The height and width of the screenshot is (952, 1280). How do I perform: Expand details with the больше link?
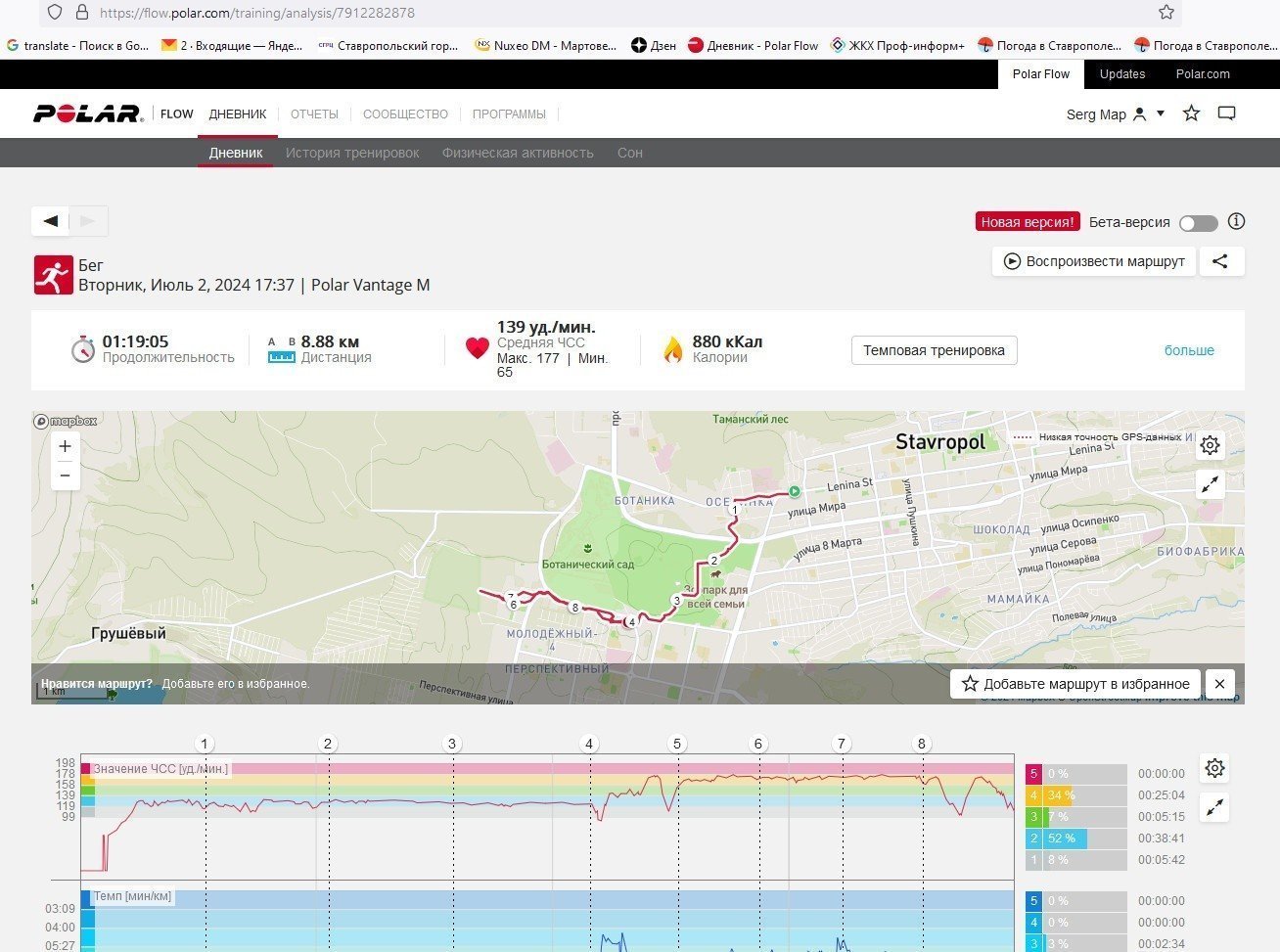[x=1189, y=350]
